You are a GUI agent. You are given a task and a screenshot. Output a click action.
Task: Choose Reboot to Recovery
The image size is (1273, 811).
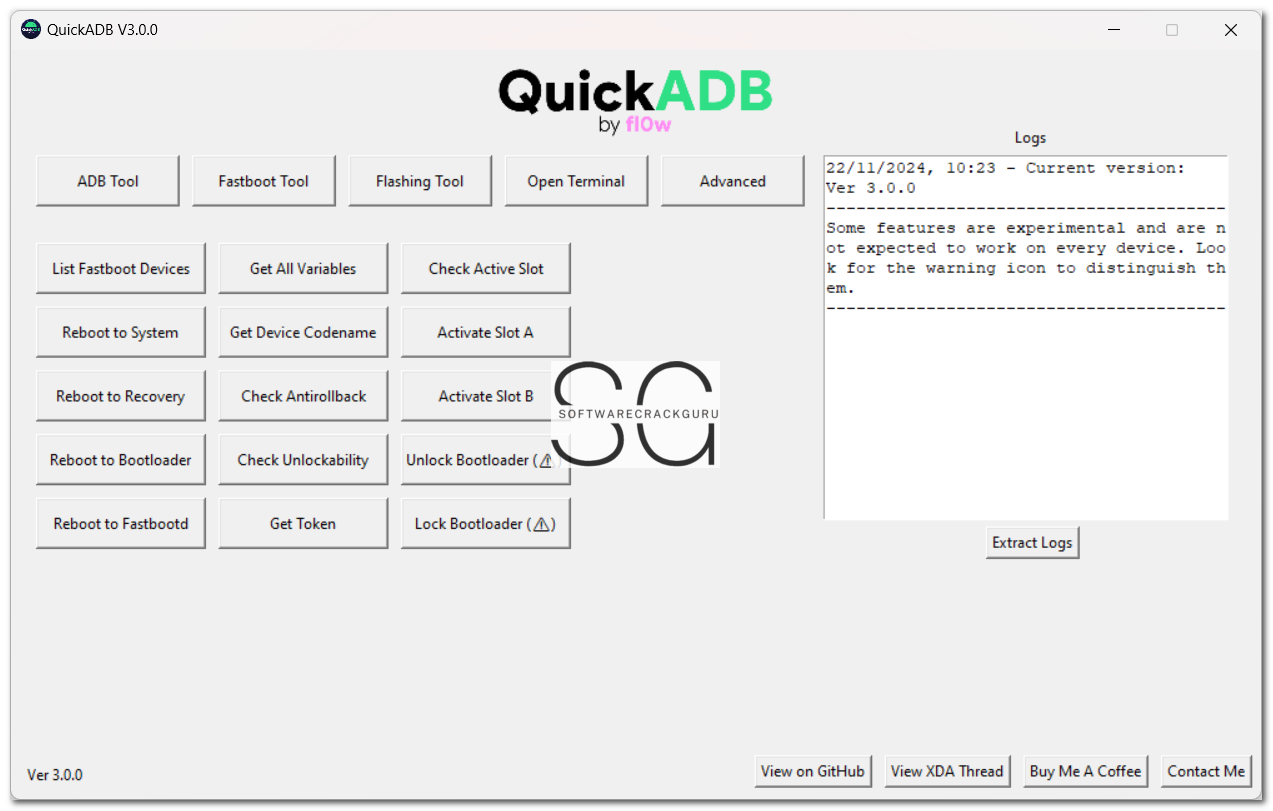tap(121, 396)
